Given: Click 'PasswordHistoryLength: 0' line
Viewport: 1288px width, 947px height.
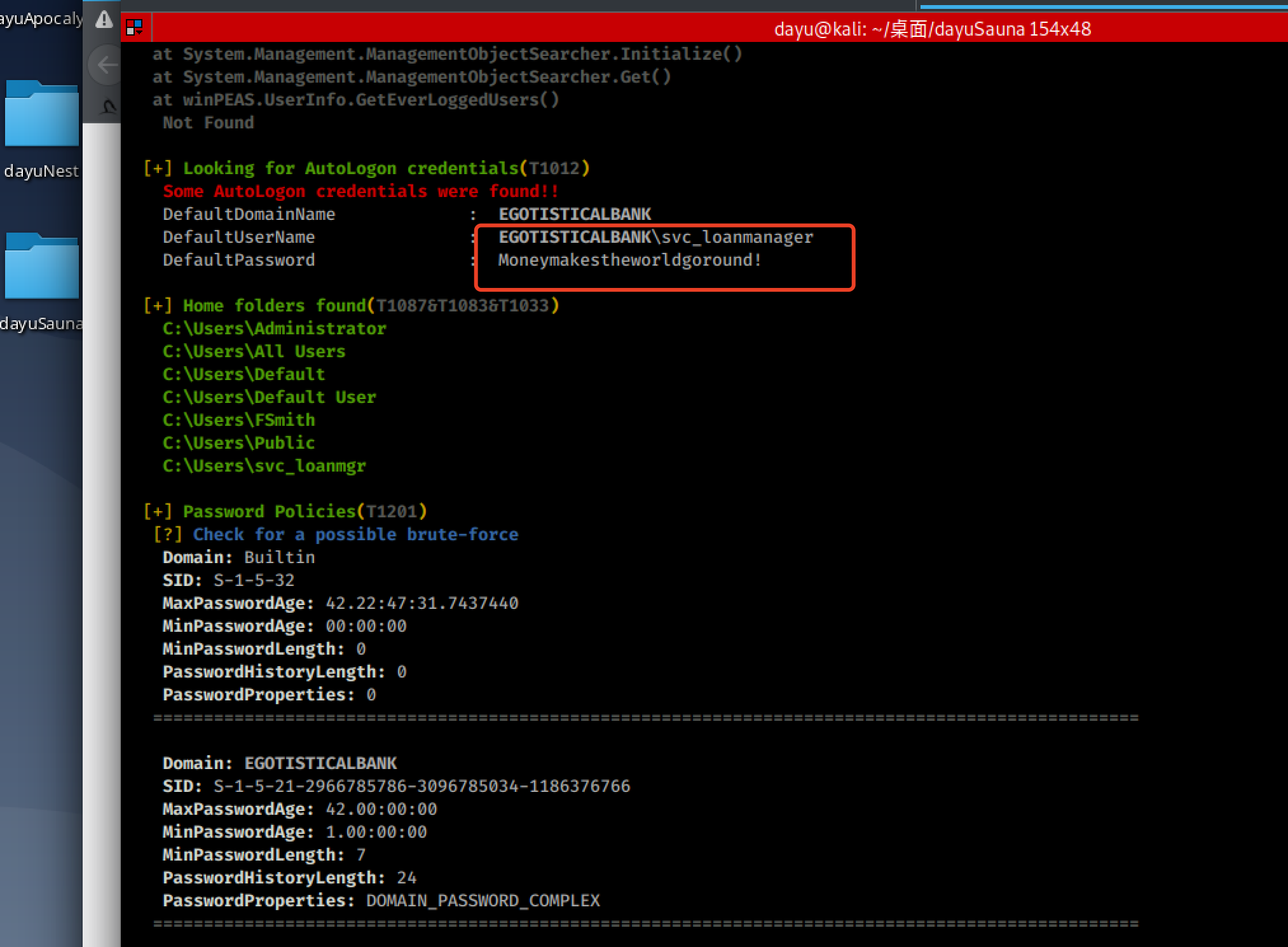Looking at the screenshot, I should click(x=284, y=672).
